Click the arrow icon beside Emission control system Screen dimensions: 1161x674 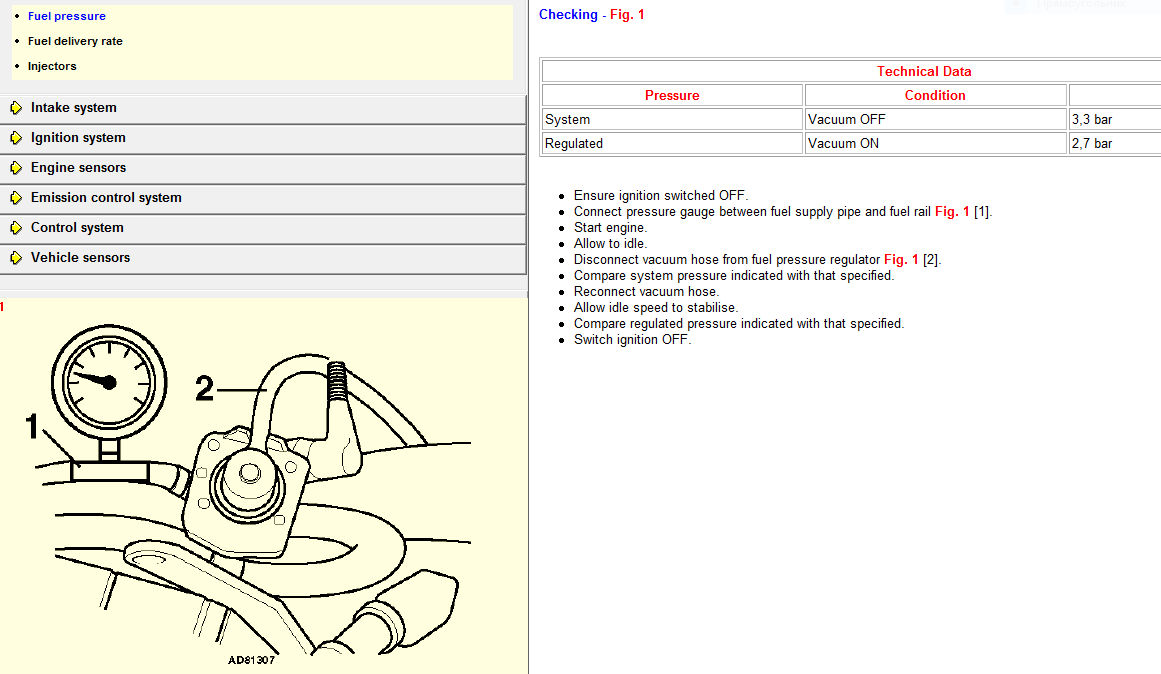(x=16, y=198)
